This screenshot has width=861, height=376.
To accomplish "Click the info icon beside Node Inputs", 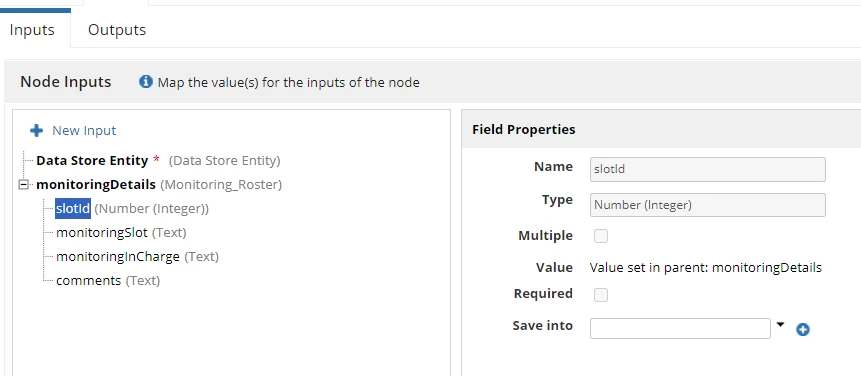I will point(146,82).
